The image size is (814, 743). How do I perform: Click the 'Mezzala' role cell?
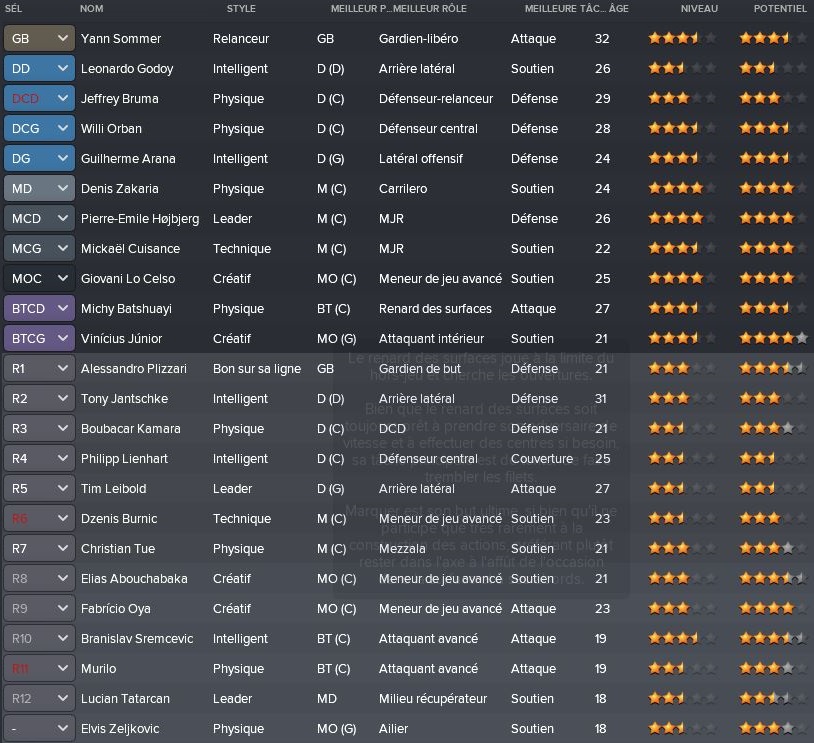pyautogui.click(x=402, y=549)
